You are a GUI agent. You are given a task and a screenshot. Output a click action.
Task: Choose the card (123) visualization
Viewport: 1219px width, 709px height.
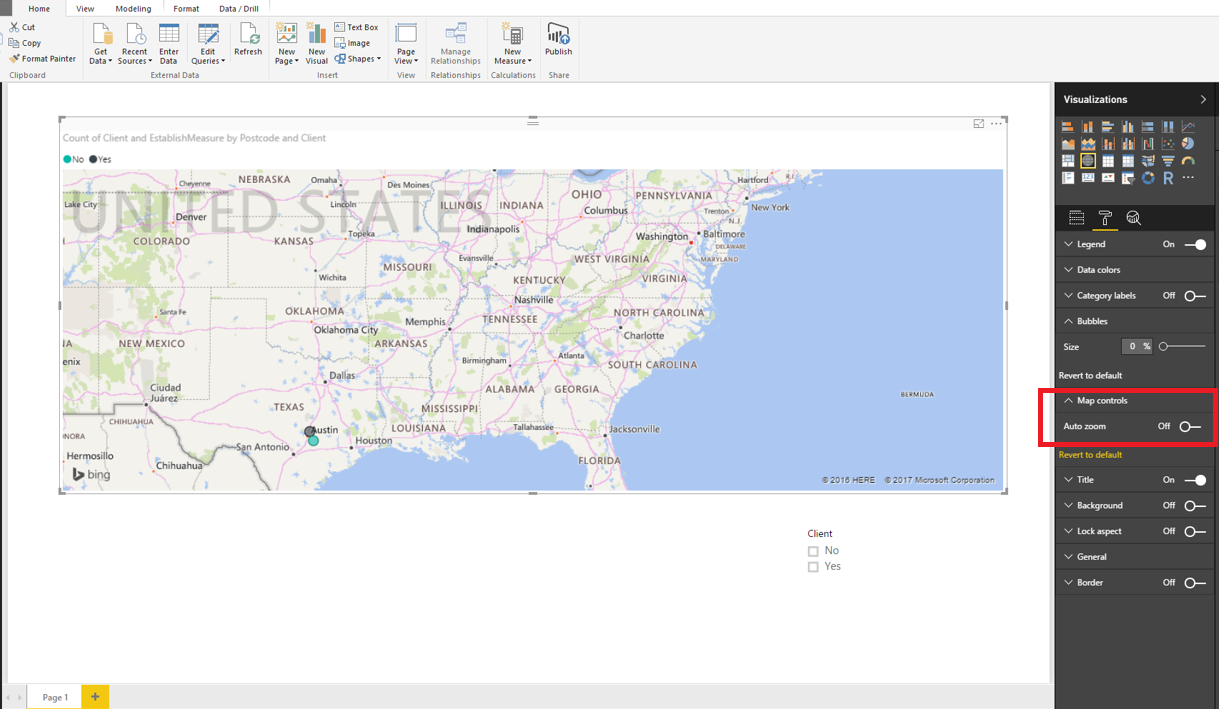point(1088,178)
